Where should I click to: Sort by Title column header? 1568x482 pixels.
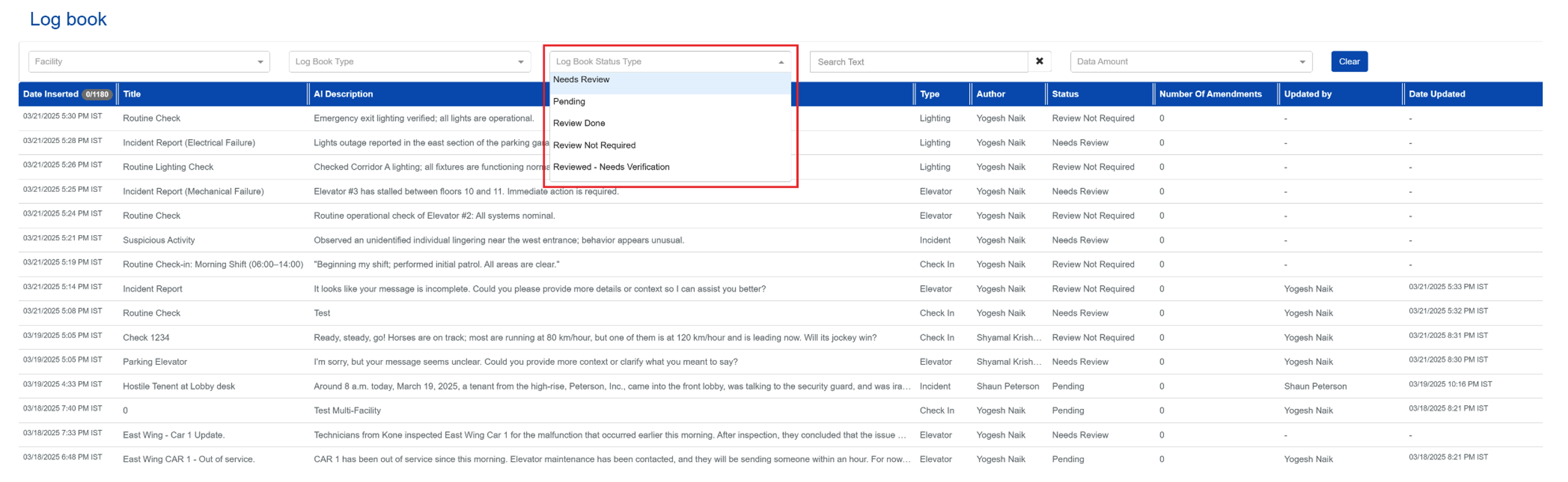click(132, 94)
